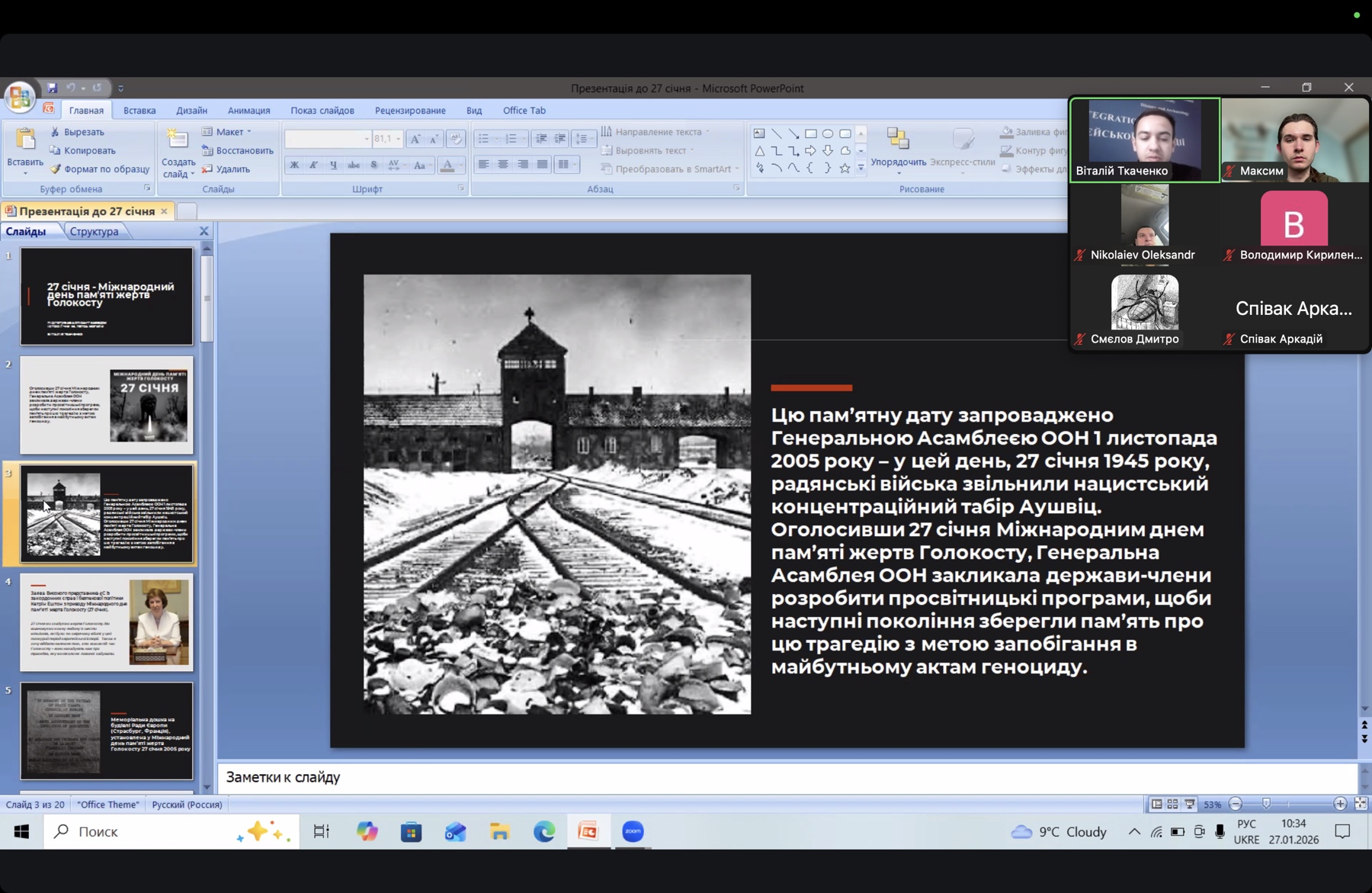Screen dimensions: 1372x893
Task: Start slideshow from status bar icon
Action: 1189,804
